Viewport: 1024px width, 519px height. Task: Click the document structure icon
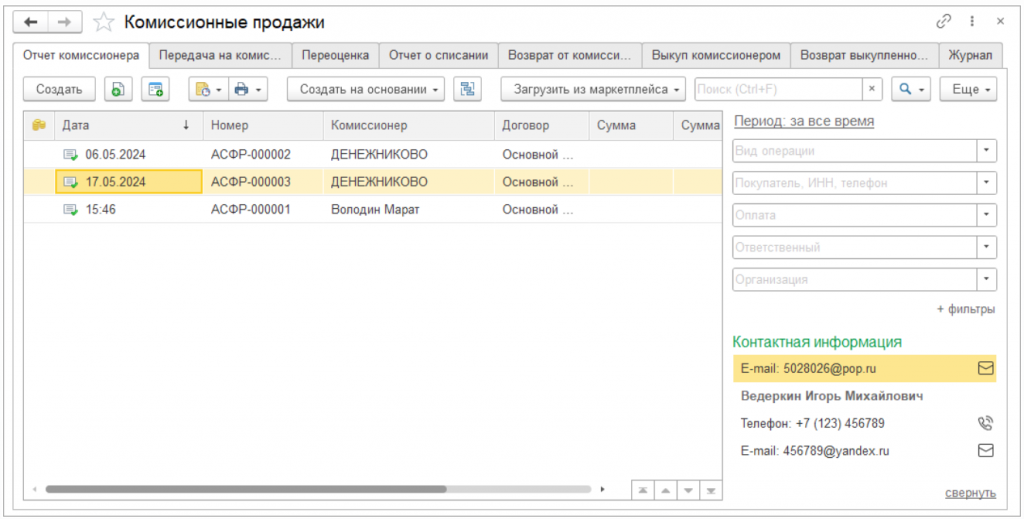[x=468, y=89]
